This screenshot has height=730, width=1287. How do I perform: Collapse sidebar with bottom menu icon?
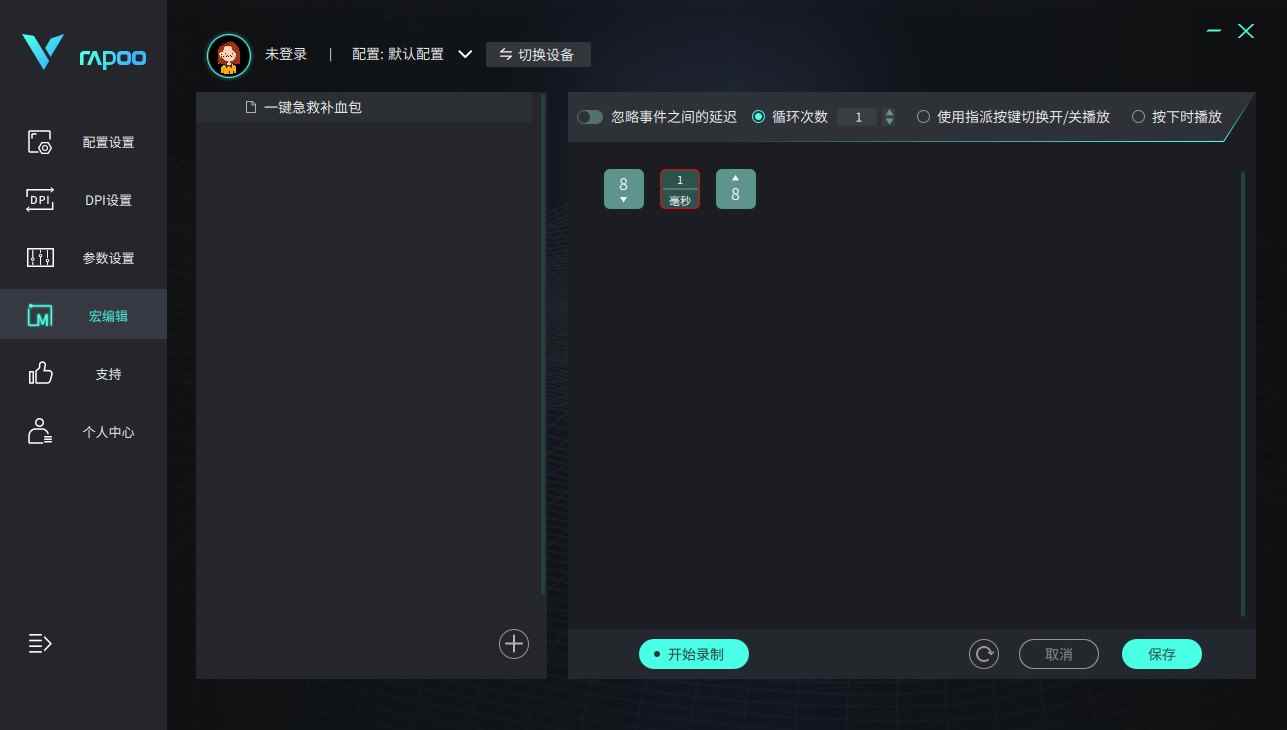coord(40,643)
